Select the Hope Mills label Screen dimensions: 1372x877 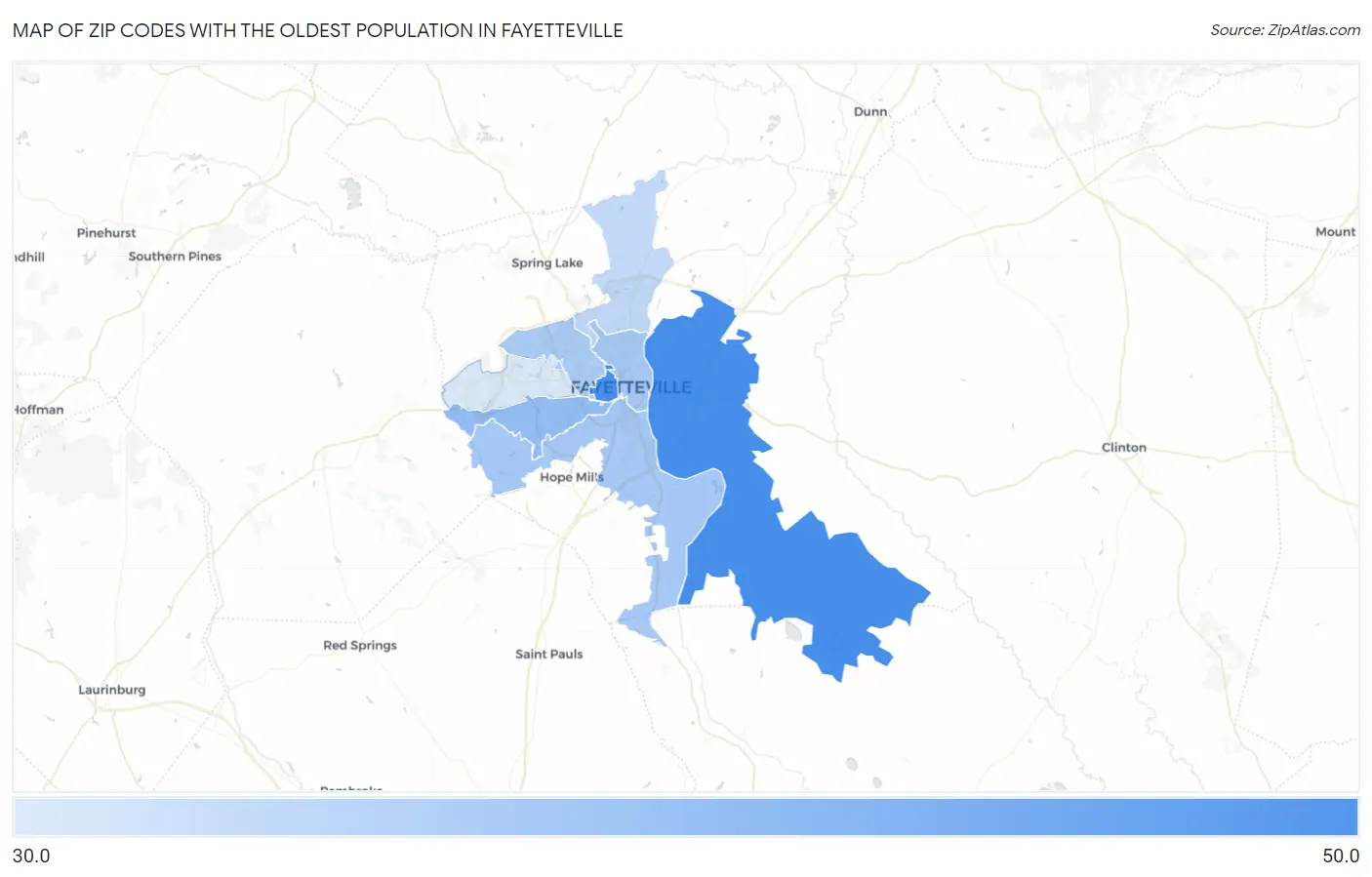572,477
